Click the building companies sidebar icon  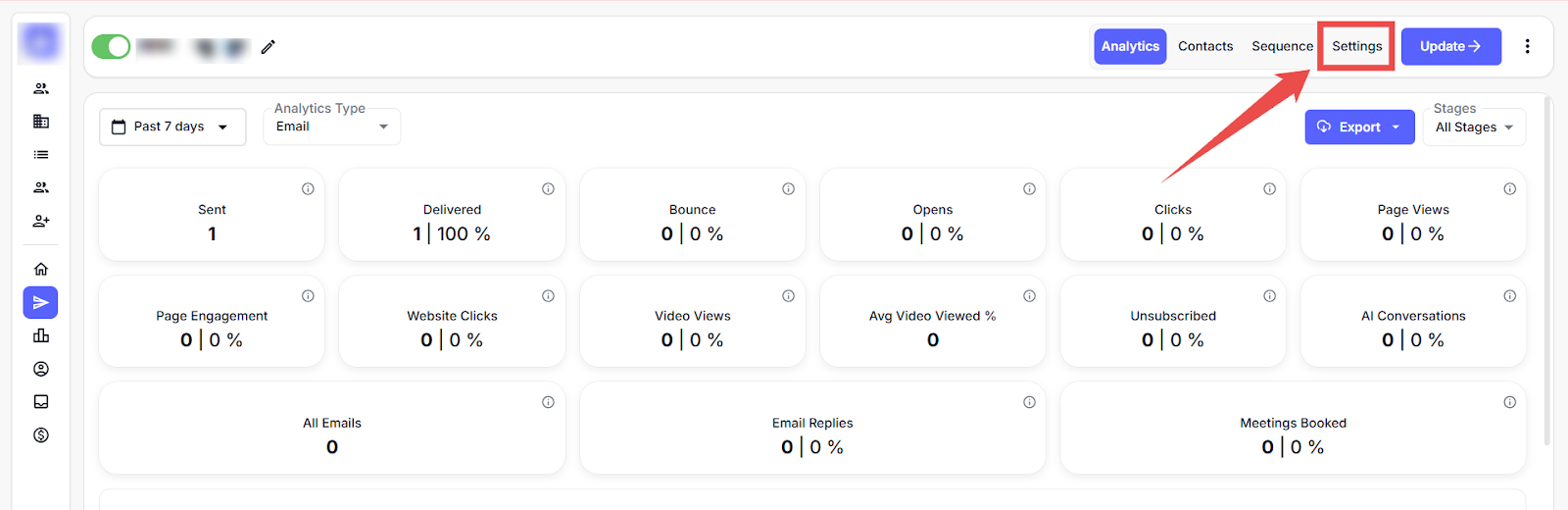coord(41,122)
